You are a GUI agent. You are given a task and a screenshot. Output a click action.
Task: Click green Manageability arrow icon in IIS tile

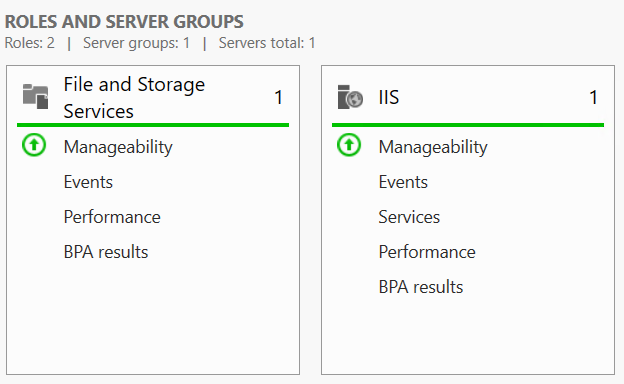[x=349, y=145]
